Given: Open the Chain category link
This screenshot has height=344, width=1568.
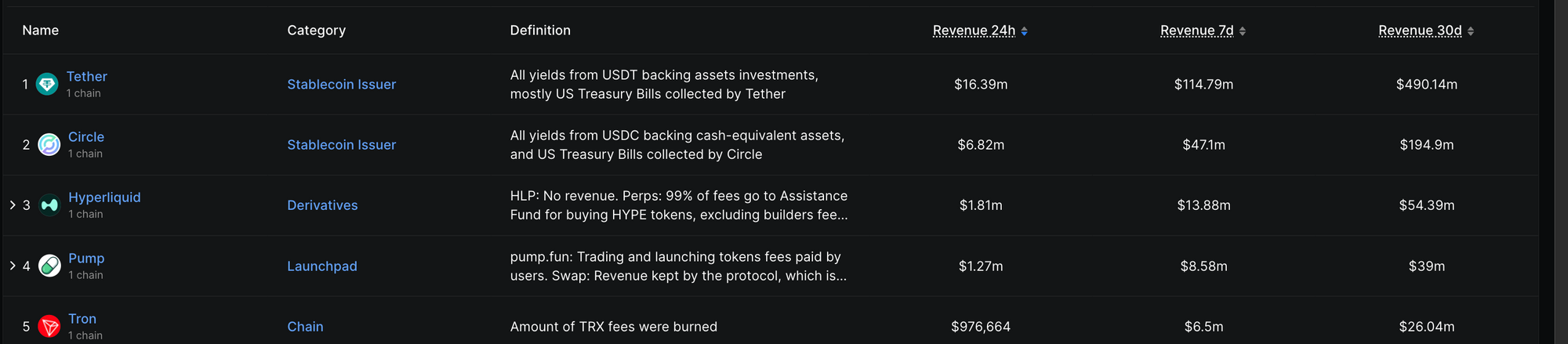Looking at the screenshot, I should tap(305, 327).
